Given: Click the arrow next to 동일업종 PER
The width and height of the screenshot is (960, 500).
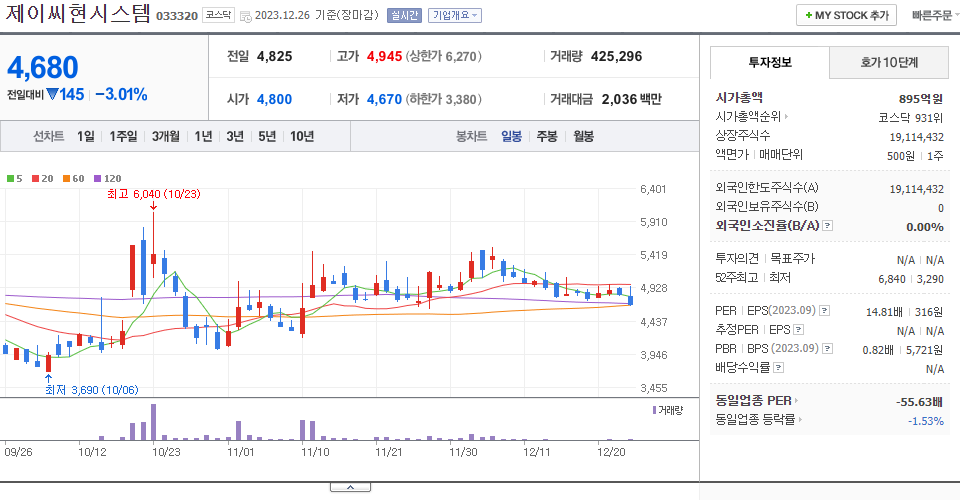Looking at the screenshot, I should click(797, 401).
